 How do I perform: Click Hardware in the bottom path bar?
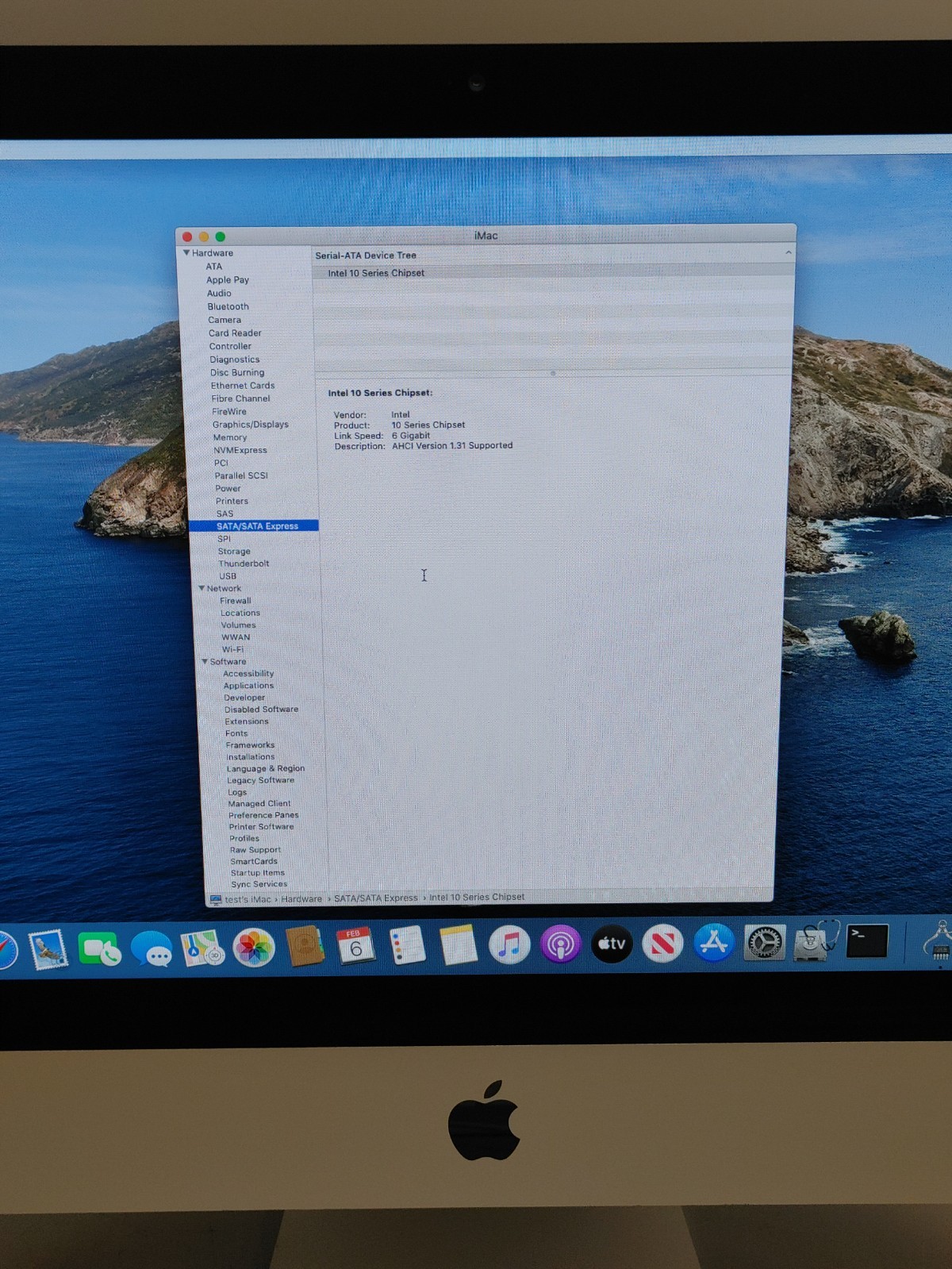click(x=301, y=899)
